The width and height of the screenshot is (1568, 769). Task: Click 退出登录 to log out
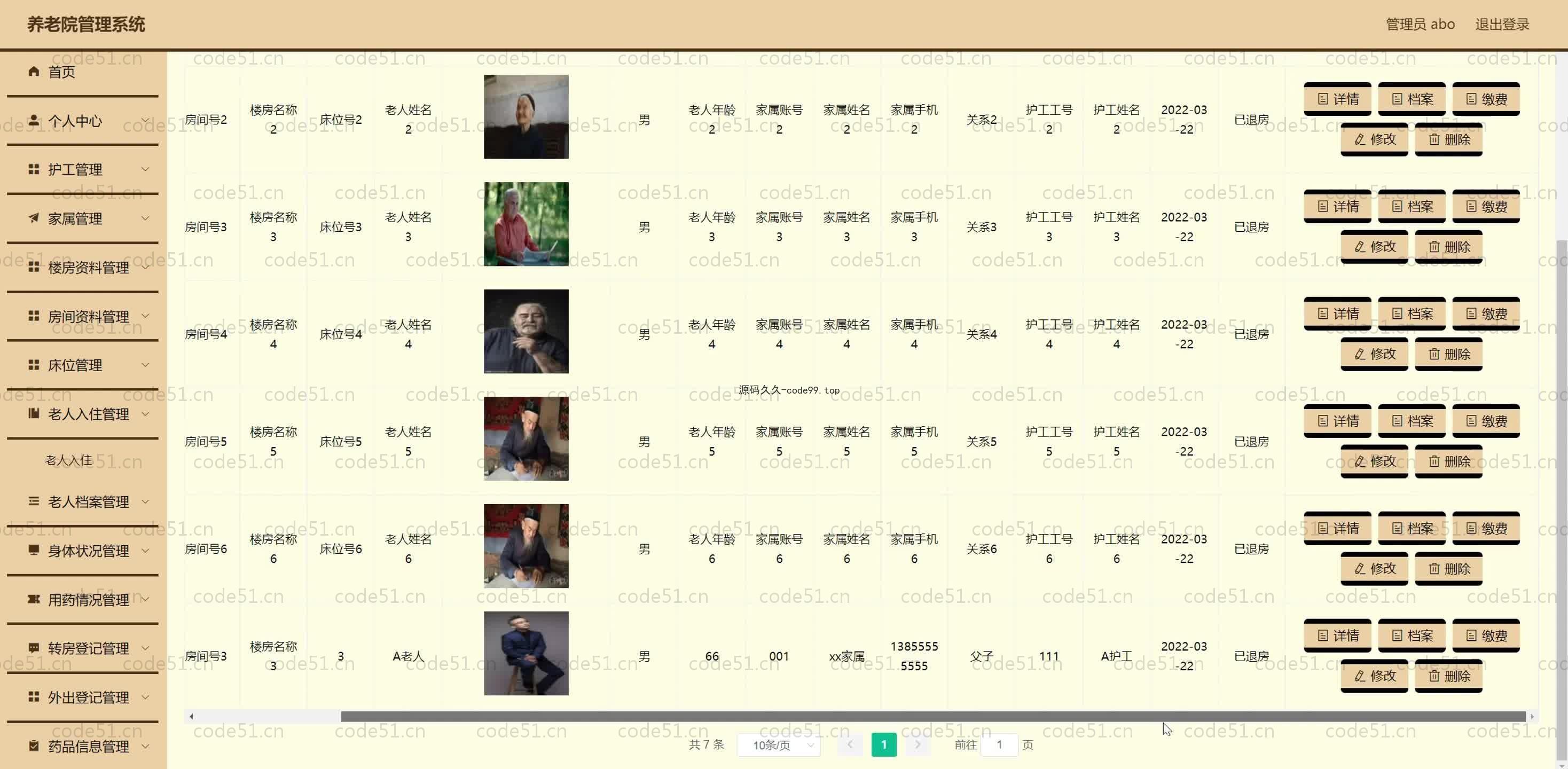point(1502,25)
